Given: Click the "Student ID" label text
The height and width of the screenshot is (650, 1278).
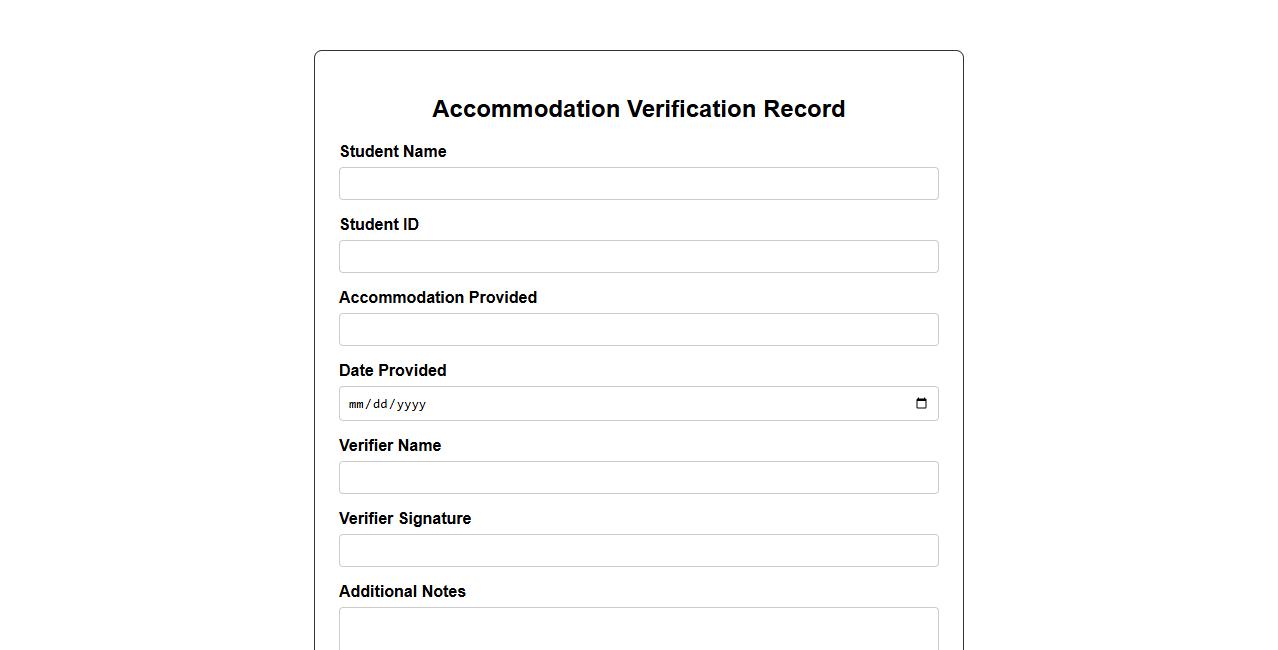Looking at the screenshot, I should [379, 225].
